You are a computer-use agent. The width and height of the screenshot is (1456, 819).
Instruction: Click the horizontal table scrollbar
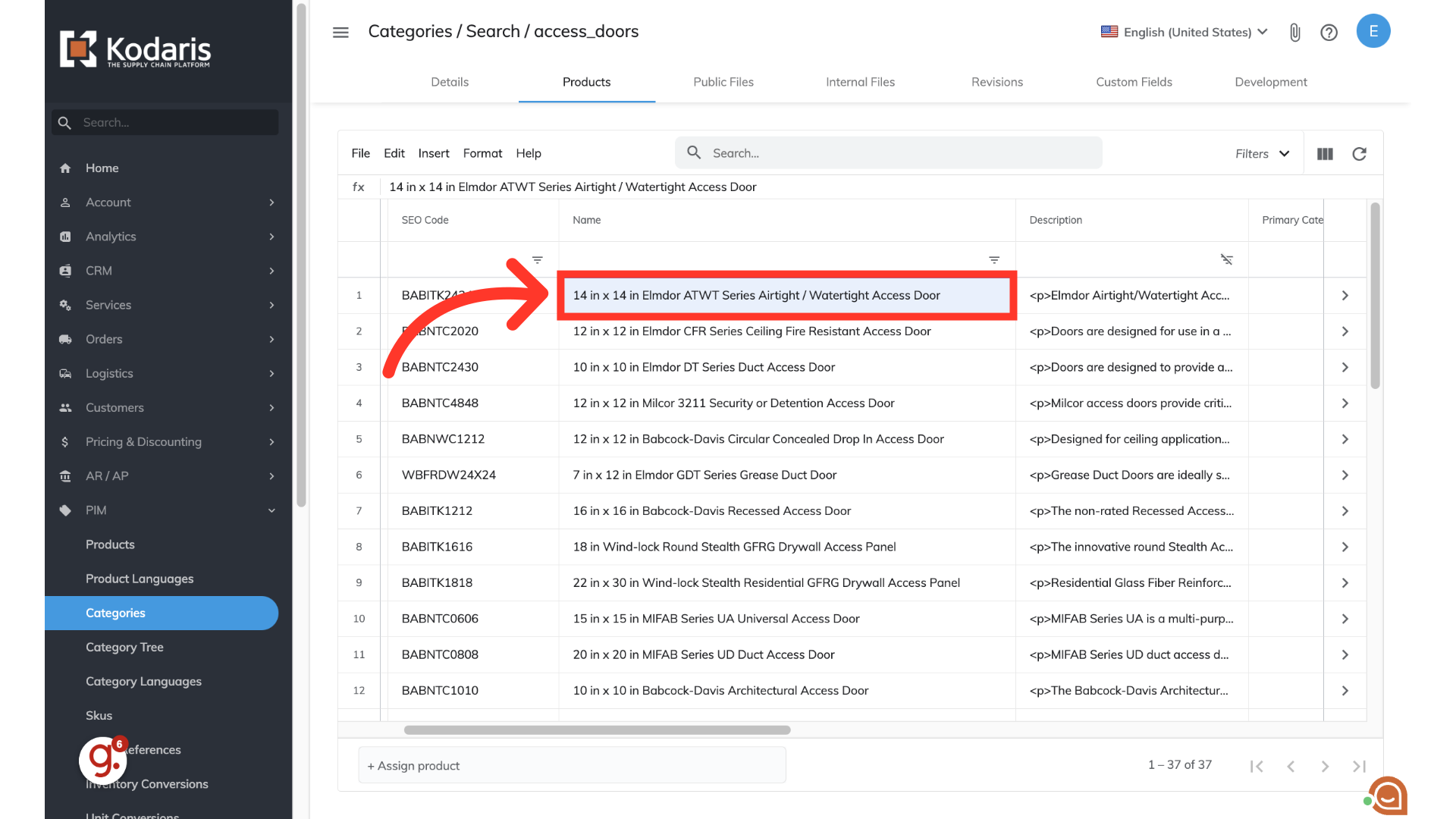[597, 730]
